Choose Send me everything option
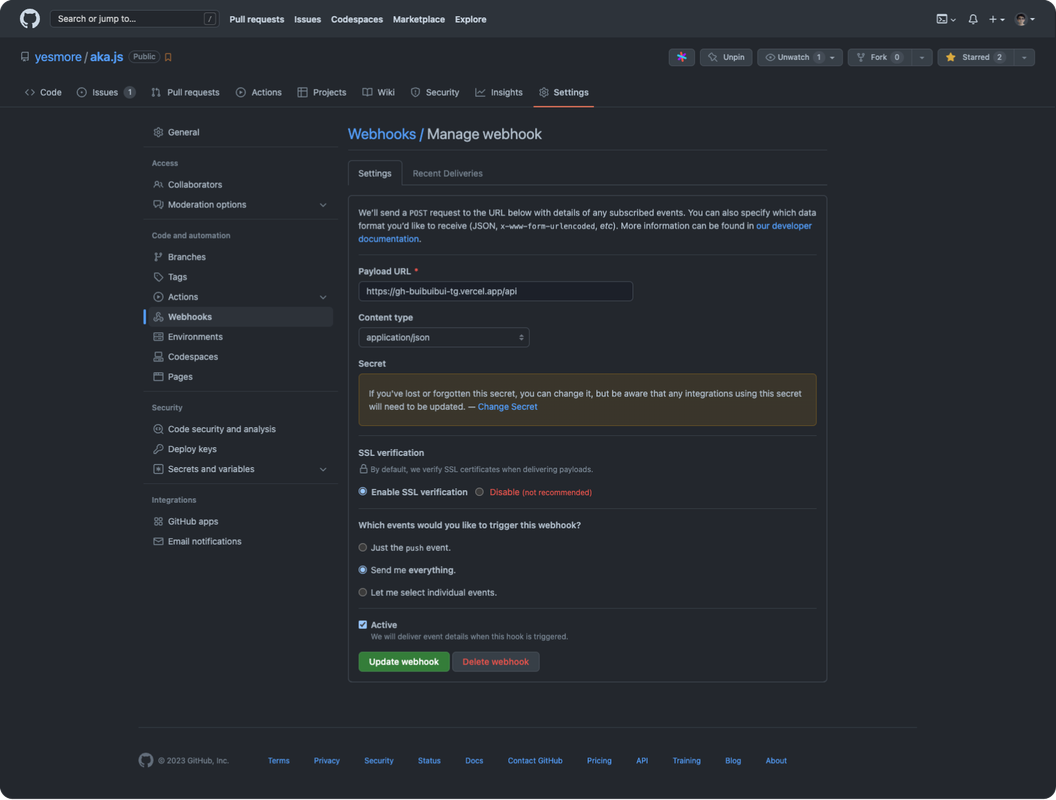1056x800 pixels. tap(363, 570)
